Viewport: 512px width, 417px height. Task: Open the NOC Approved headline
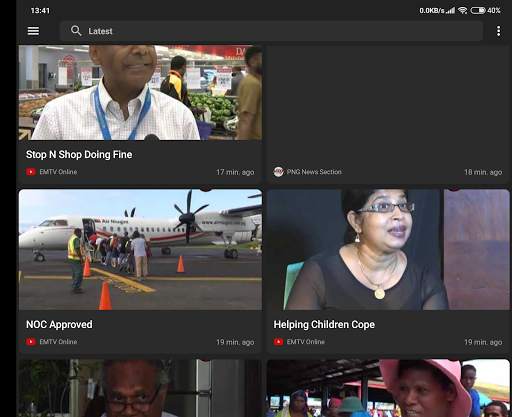click(59, 325)
